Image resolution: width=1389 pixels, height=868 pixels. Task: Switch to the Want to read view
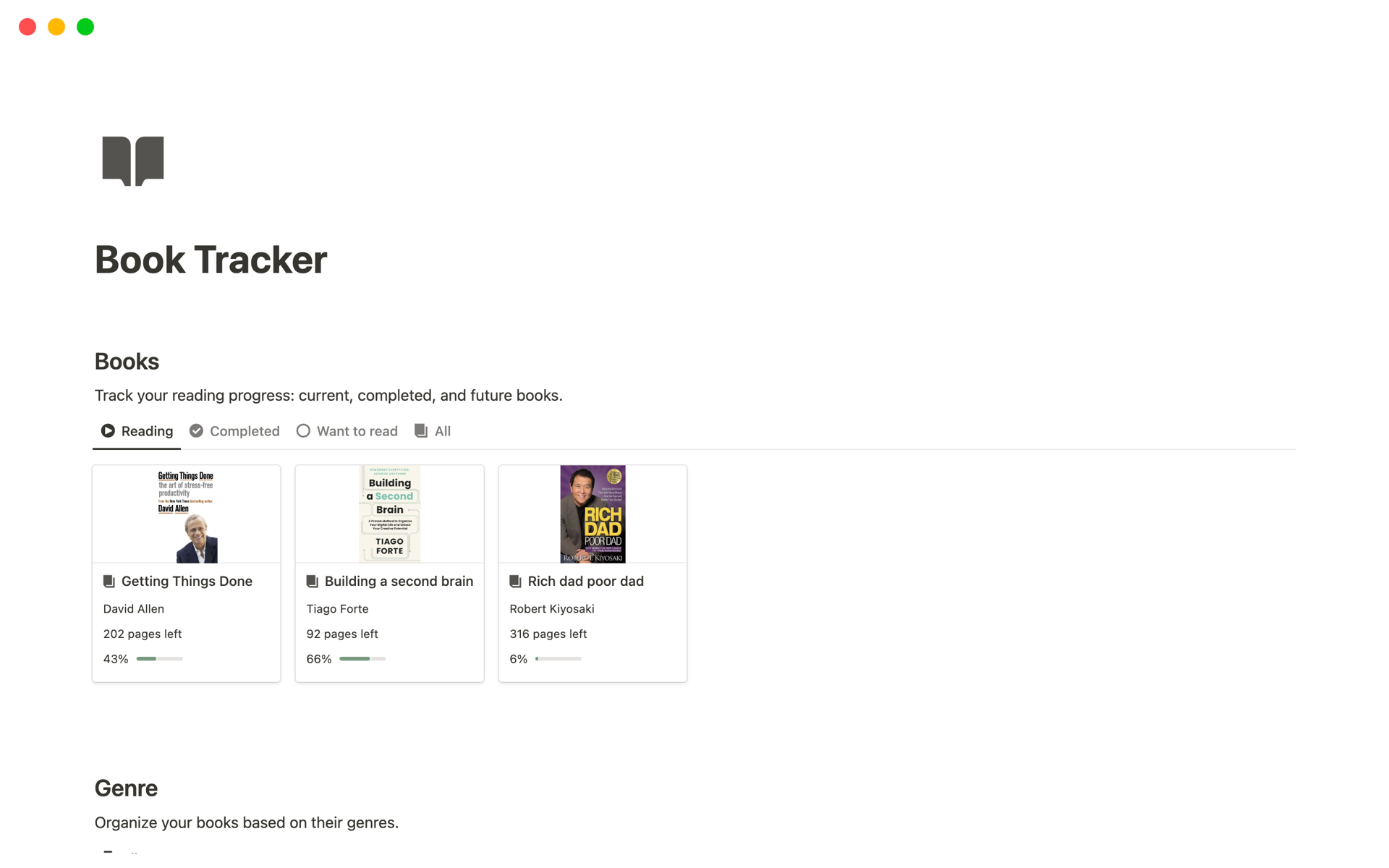pyautogui.click(x=357, y=430)
